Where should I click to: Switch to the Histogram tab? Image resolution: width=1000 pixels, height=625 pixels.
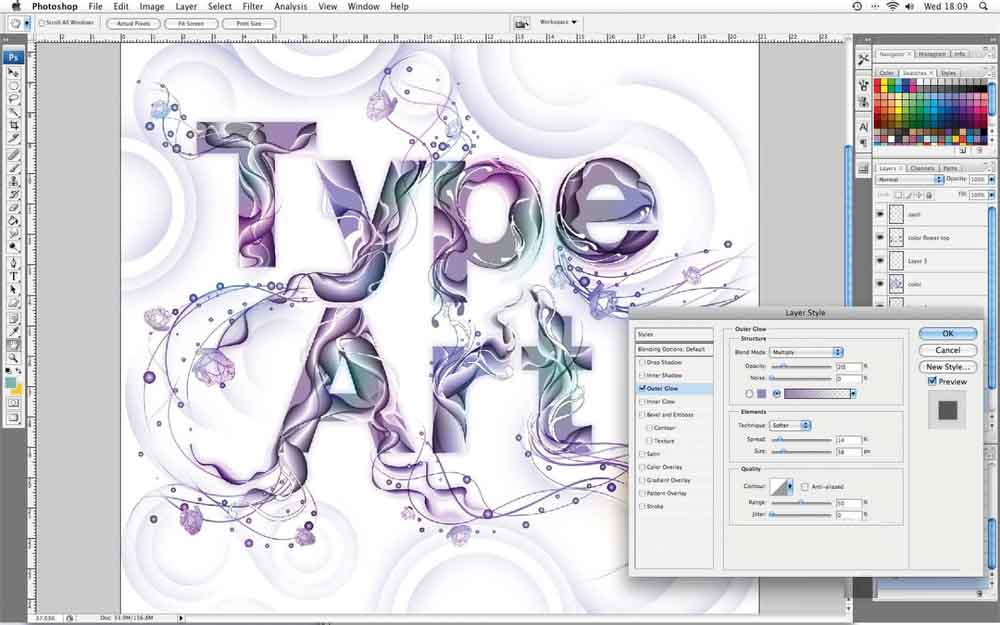(x=932, y=54)
